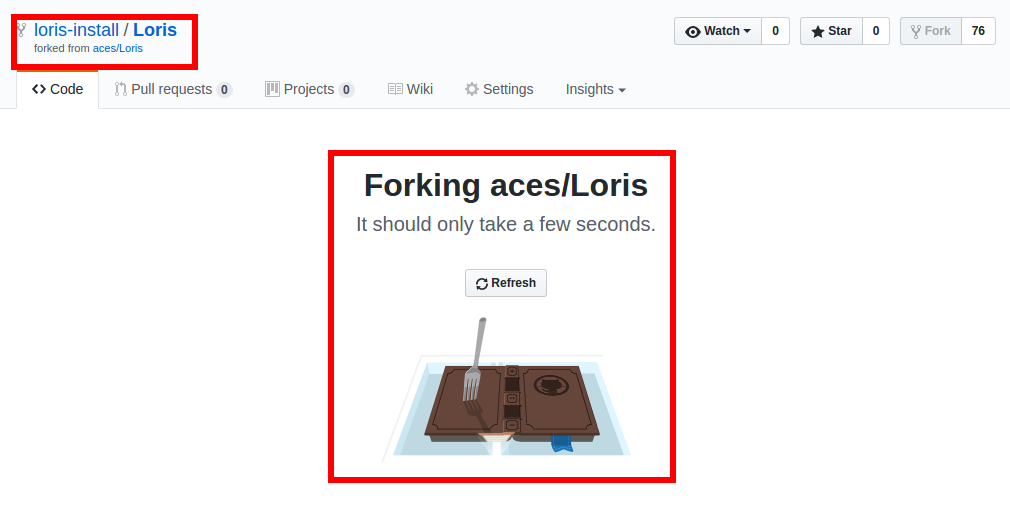Click the star icon in Star button
The image size is (1010, 515).
pos(817,32)
